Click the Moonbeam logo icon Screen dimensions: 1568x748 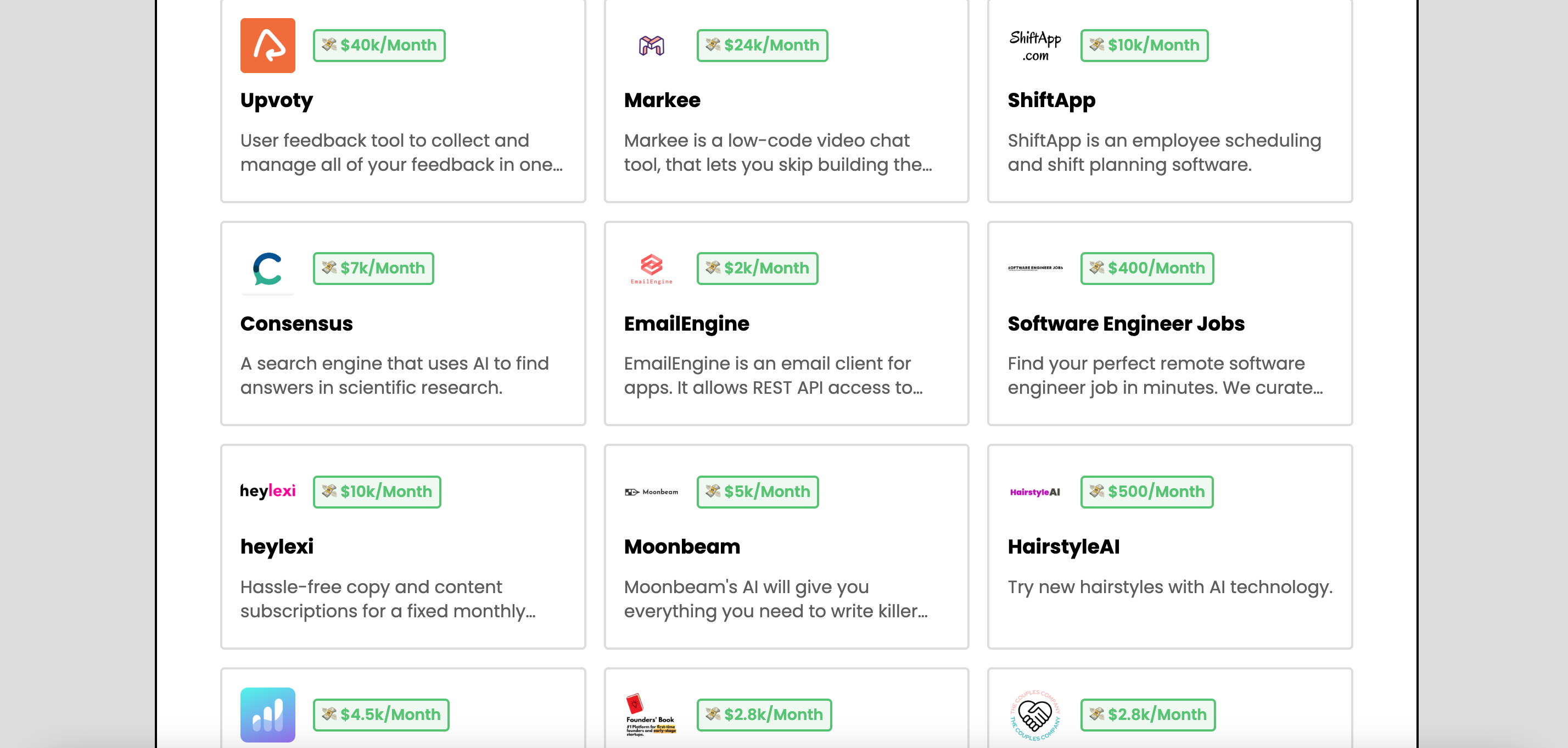651,492
